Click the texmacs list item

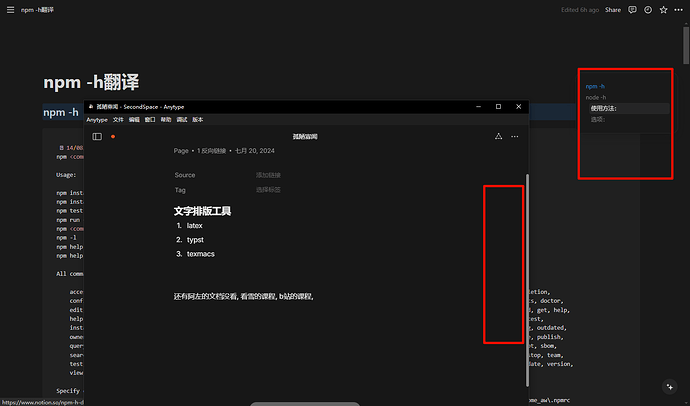click(200, 254)
